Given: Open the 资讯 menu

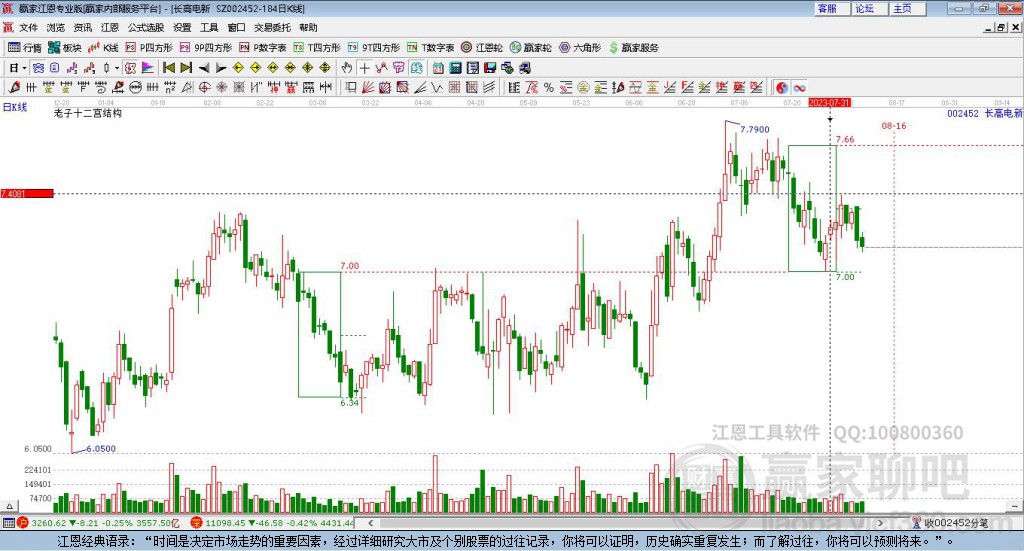Looking at the screenshot, I should 83,27.
